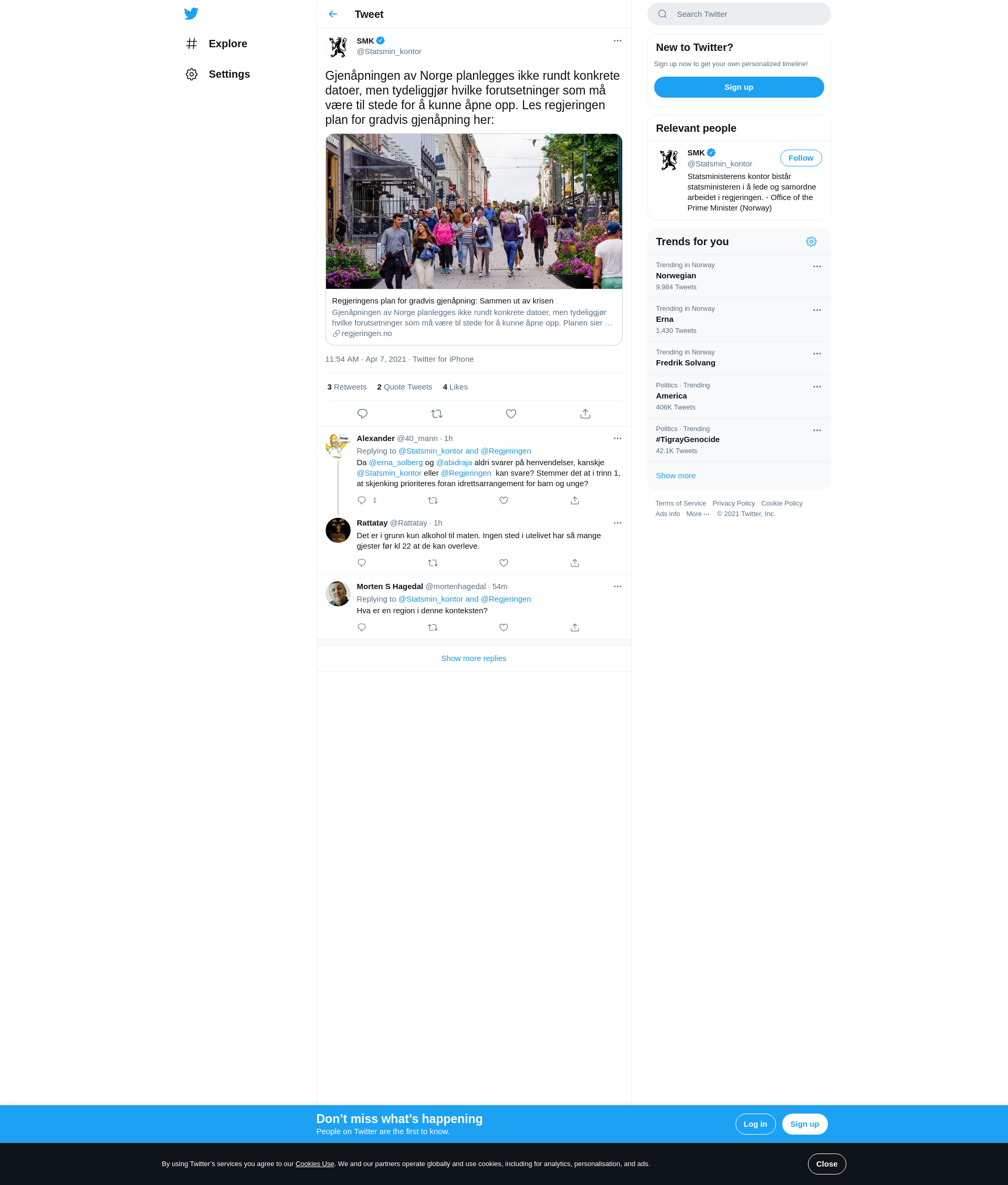The height and width of the screenshot is (1185, 1008).
Task: Like the main SMK tweet
Action: (x=511, y=414)
